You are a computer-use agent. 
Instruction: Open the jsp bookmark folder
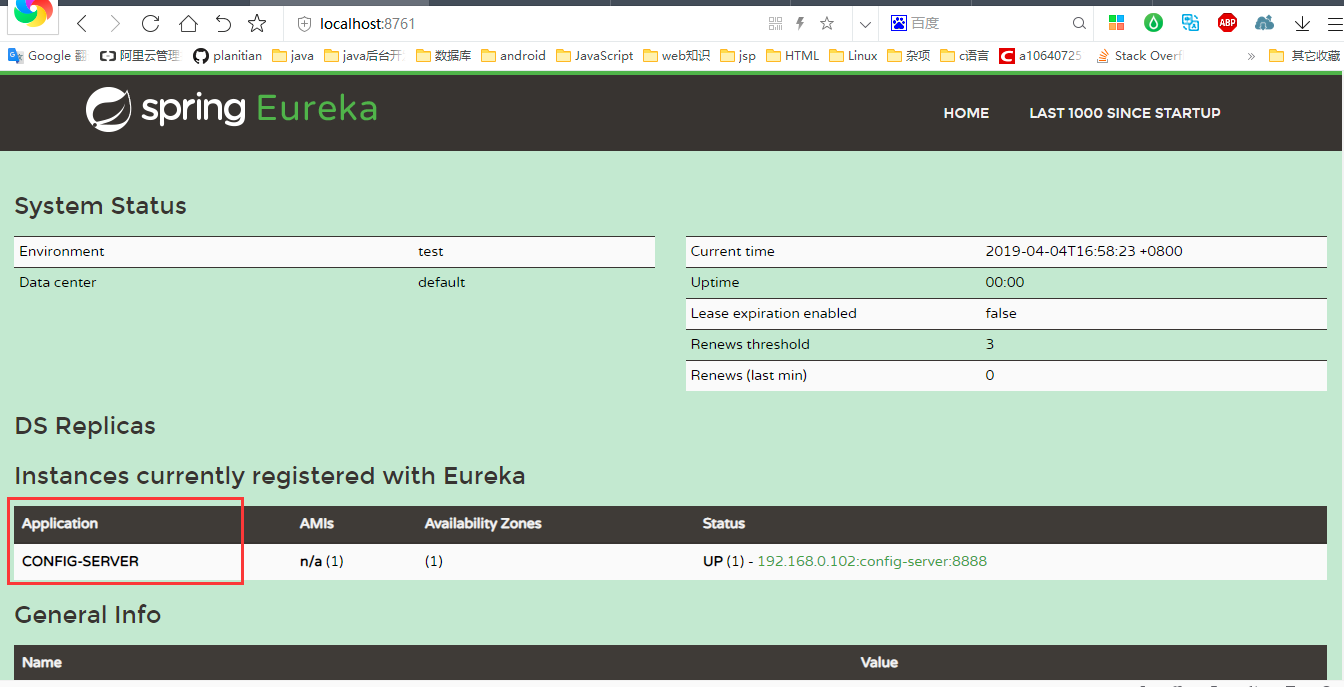[738, 56]
